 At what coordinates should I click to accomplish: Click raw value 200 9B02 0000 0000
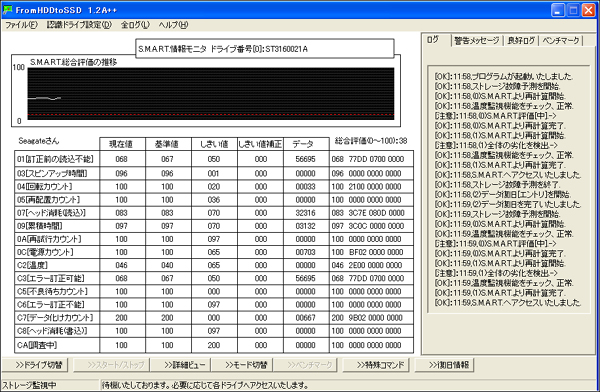(367, 317)
